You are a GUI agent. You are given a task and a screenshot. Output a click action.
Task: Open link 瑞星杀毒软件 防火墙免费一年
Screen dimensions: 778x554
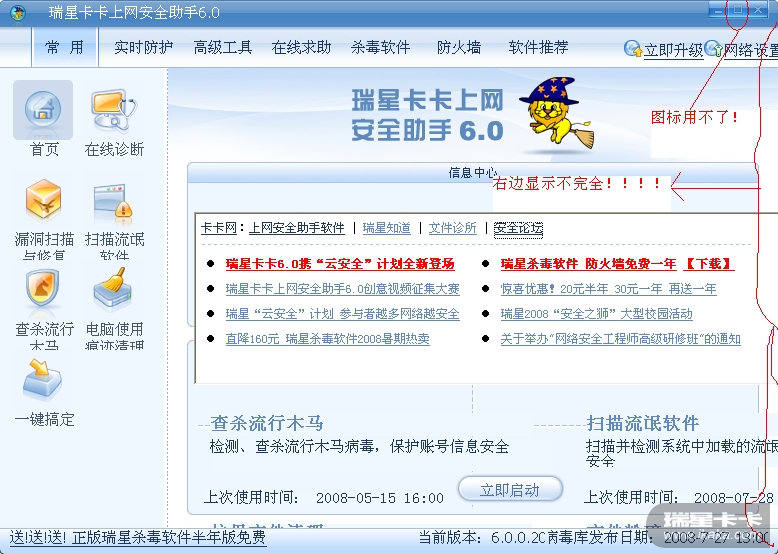pyautogui.click(x=588, y=264)
